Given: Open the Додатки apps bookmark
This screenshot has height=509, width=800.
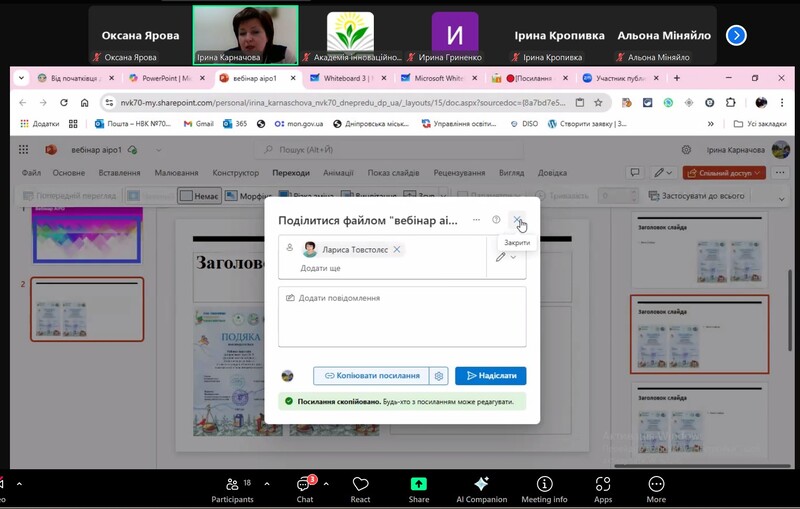Looking at the screenshot, I should (x=40, y=123).
